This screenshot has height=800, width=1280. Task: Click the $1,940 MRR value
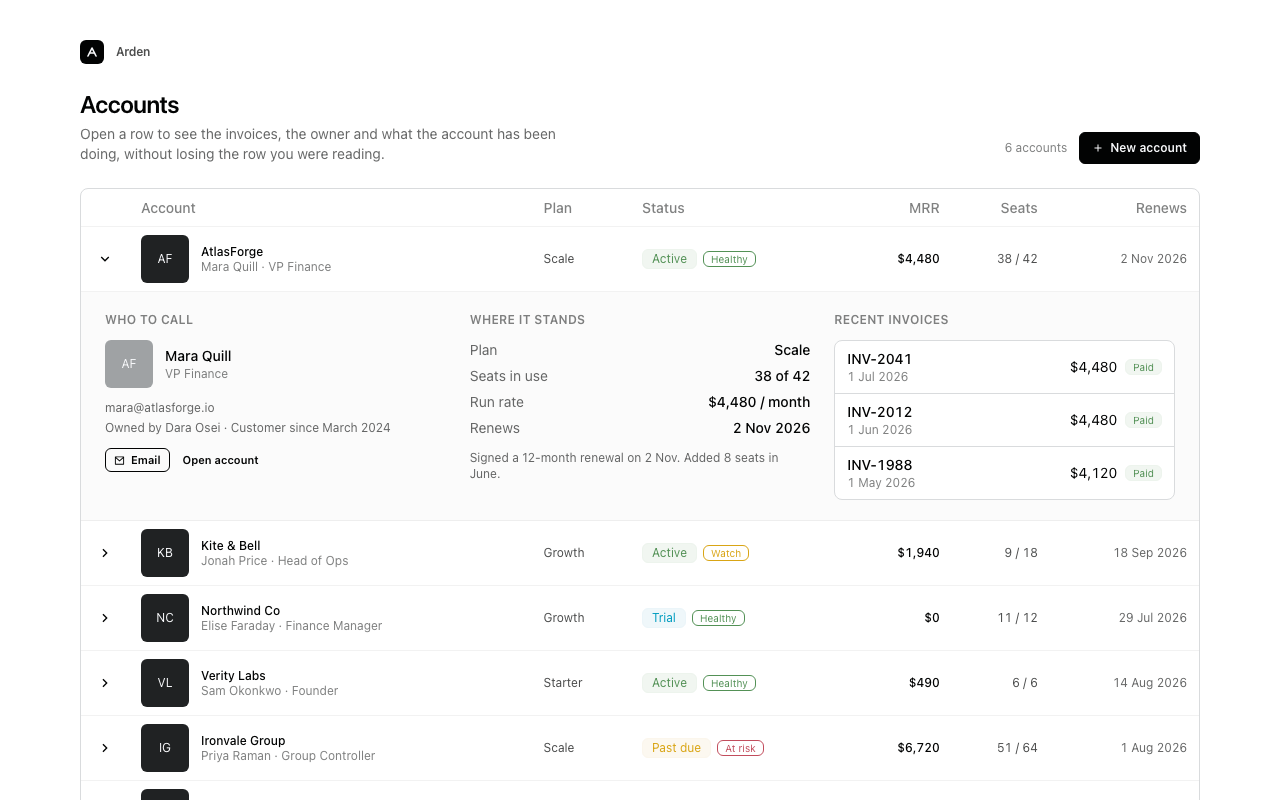coord(918,553)
